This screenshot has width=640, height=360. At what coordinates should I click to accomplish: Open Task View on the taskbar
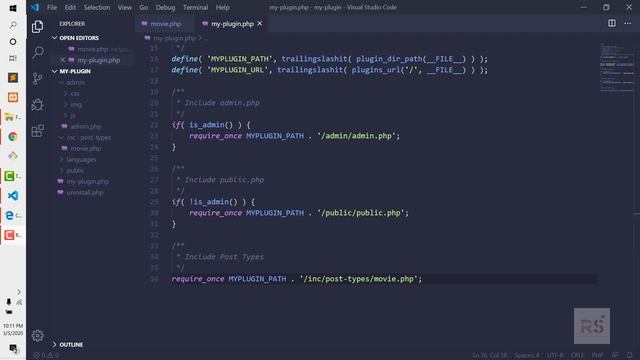click(13, 58)
